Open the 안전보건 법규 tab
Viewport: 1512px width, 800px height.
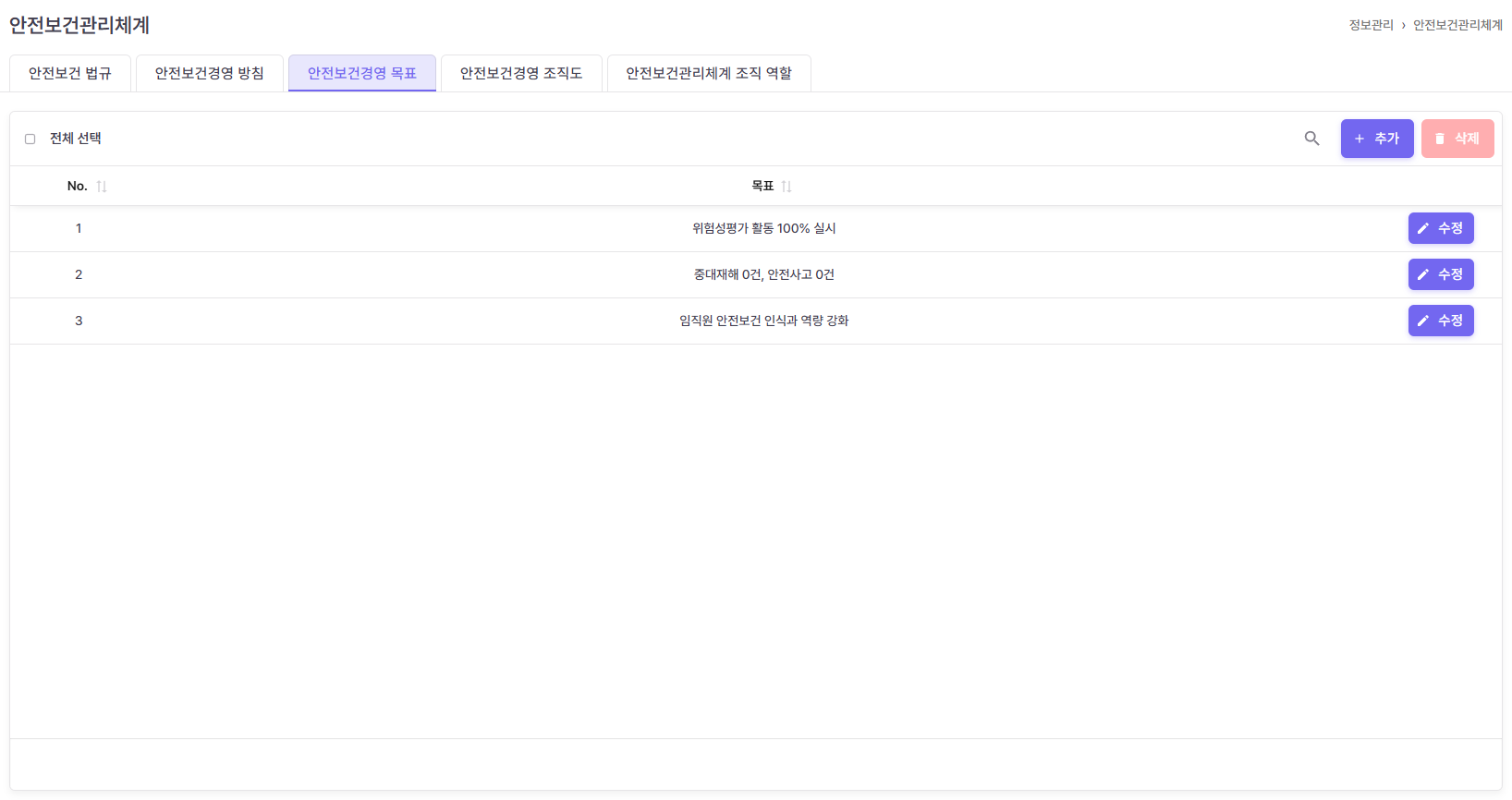point(70,73)
